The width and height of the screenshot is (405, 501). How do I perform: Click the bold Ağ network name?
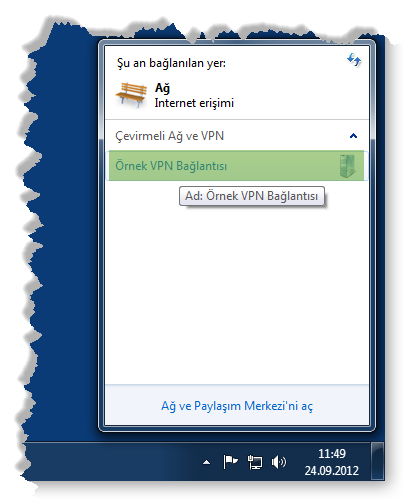click(163, 88)
